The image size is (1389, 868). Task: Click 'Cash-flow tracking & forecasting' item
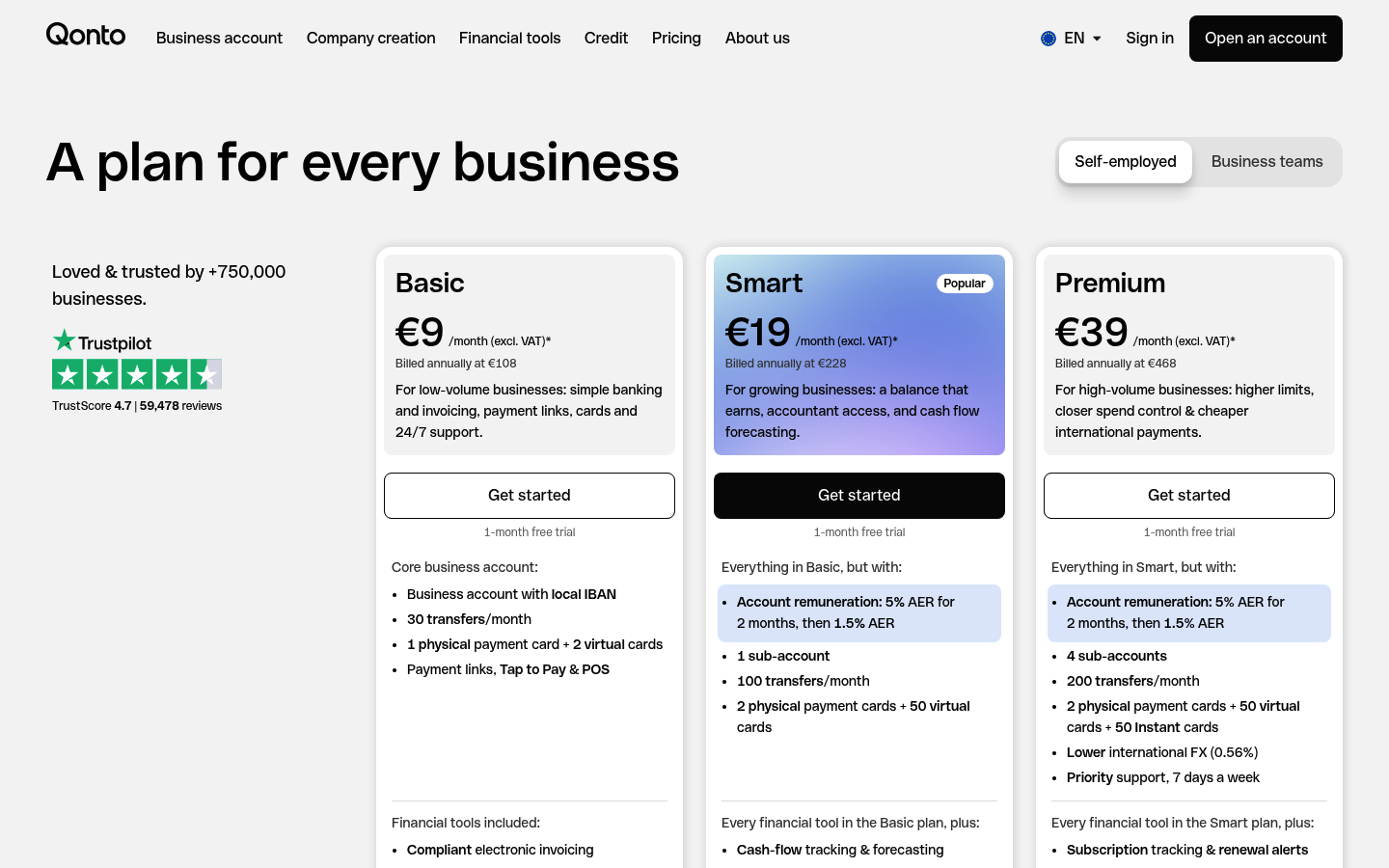click(x=840, y=850)
